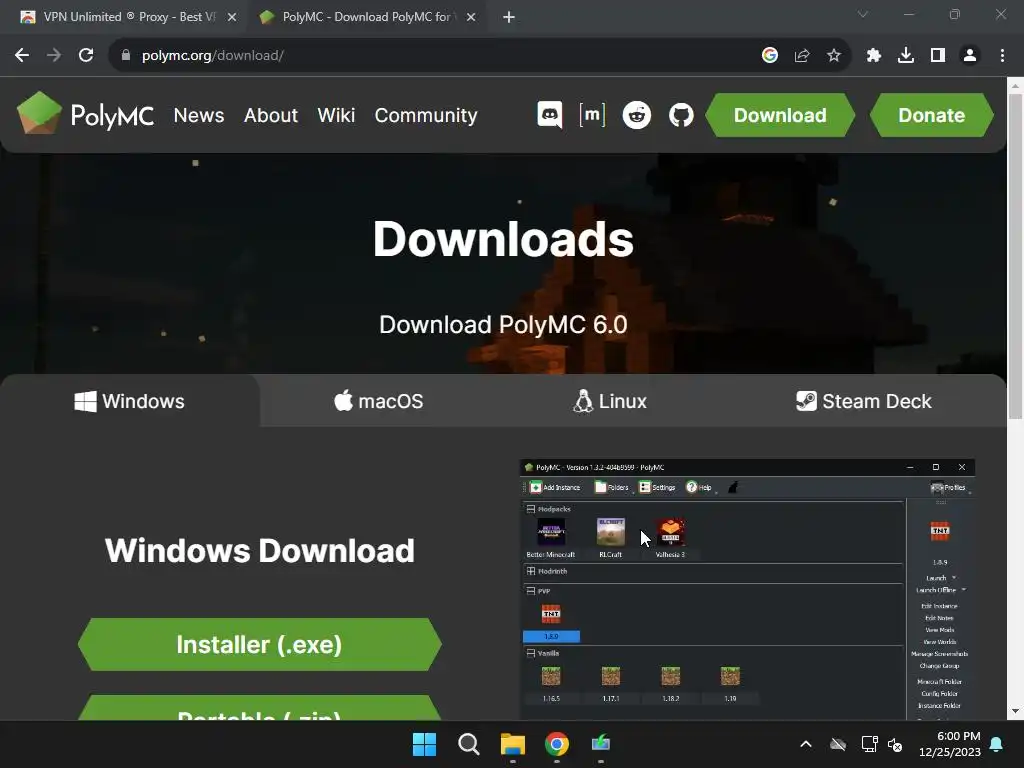
Task: Open the tab search chevron
Action: point(863,14)
